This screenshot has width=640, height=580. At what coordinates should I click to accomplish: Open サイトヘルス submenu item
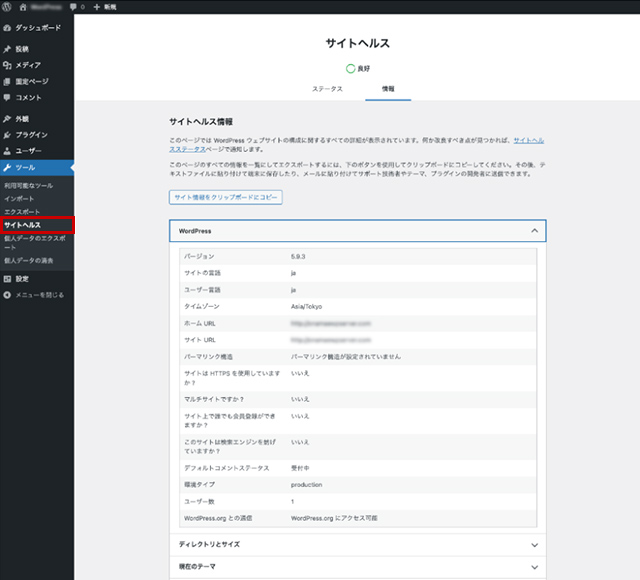[22, 225]
